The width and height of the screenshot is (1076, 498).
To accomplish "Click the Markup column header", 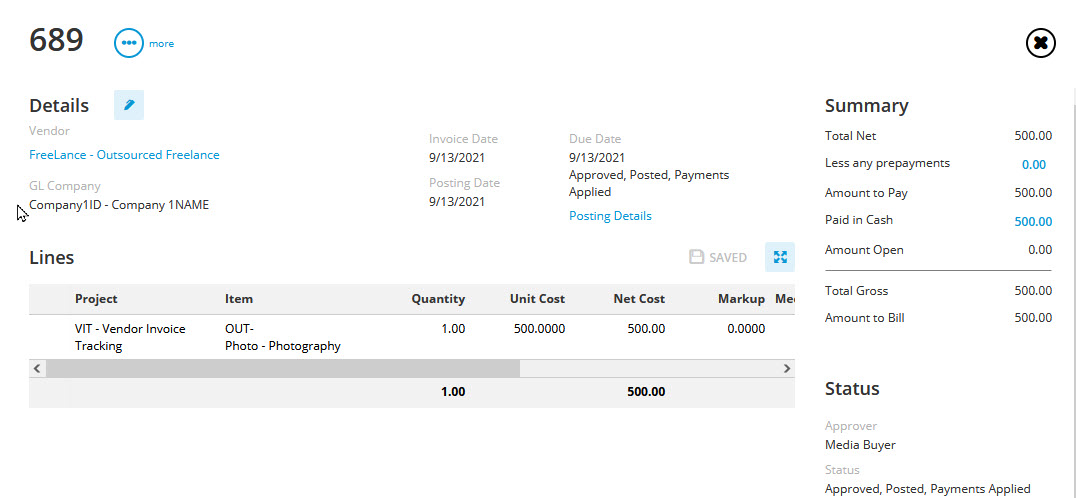I will tap(741, 299).
